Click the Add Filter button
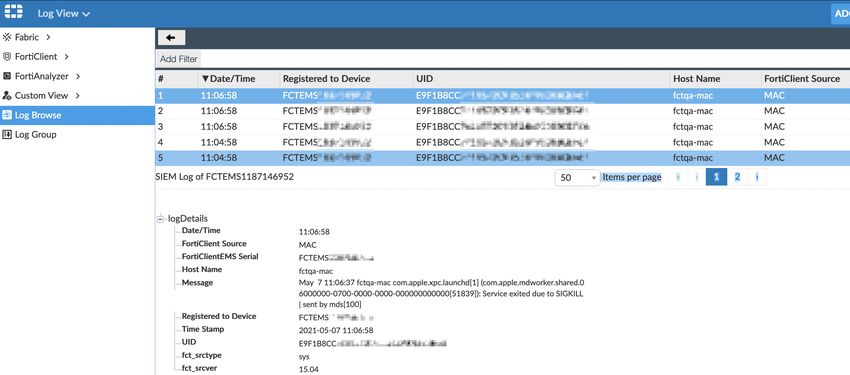The width and height of the screenshot is (850, 375). (178, 59)
